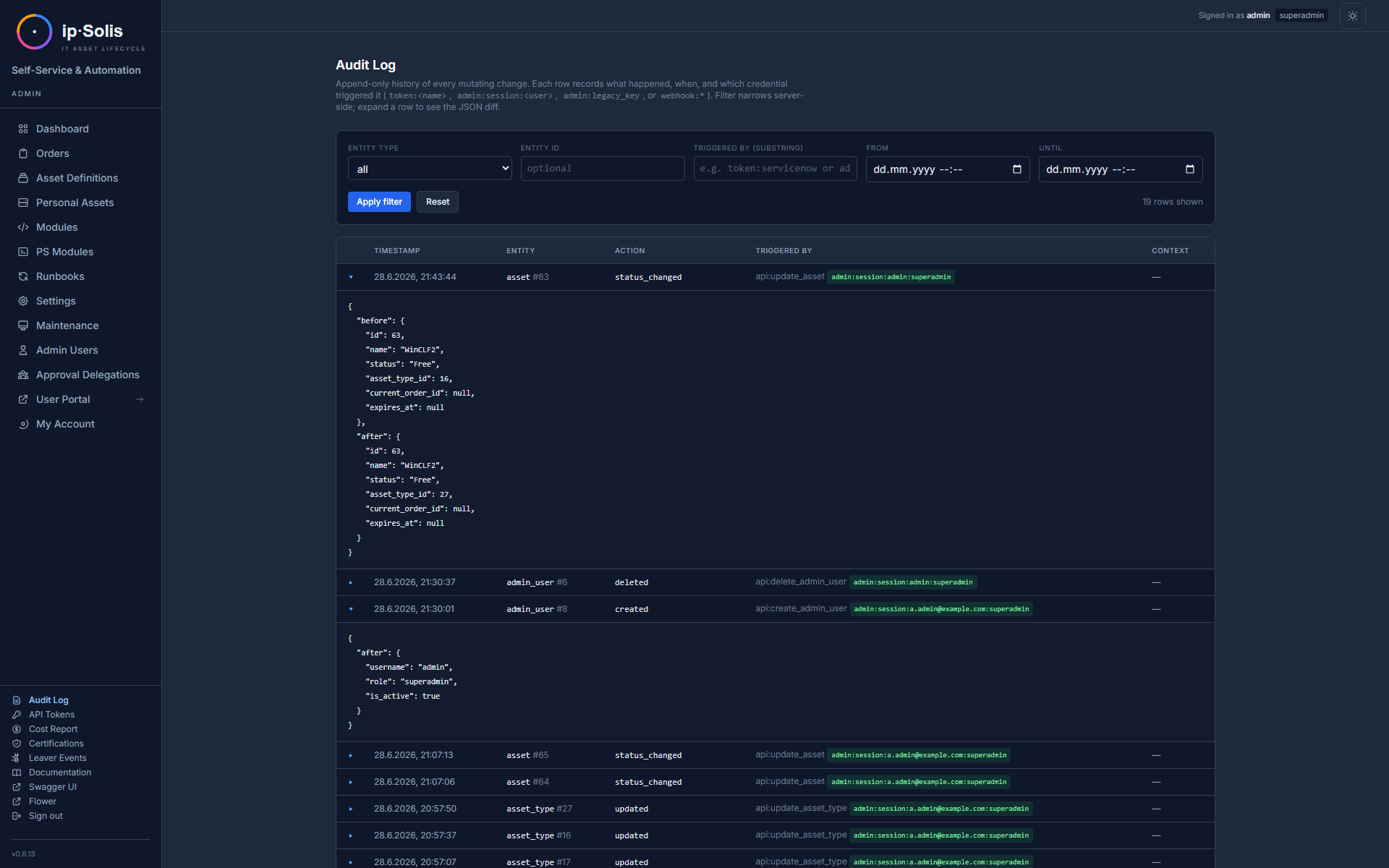1389x868 pixels.
Task: Collapse the asset #63 status_changed row
Action: click(x=351, y=277)
